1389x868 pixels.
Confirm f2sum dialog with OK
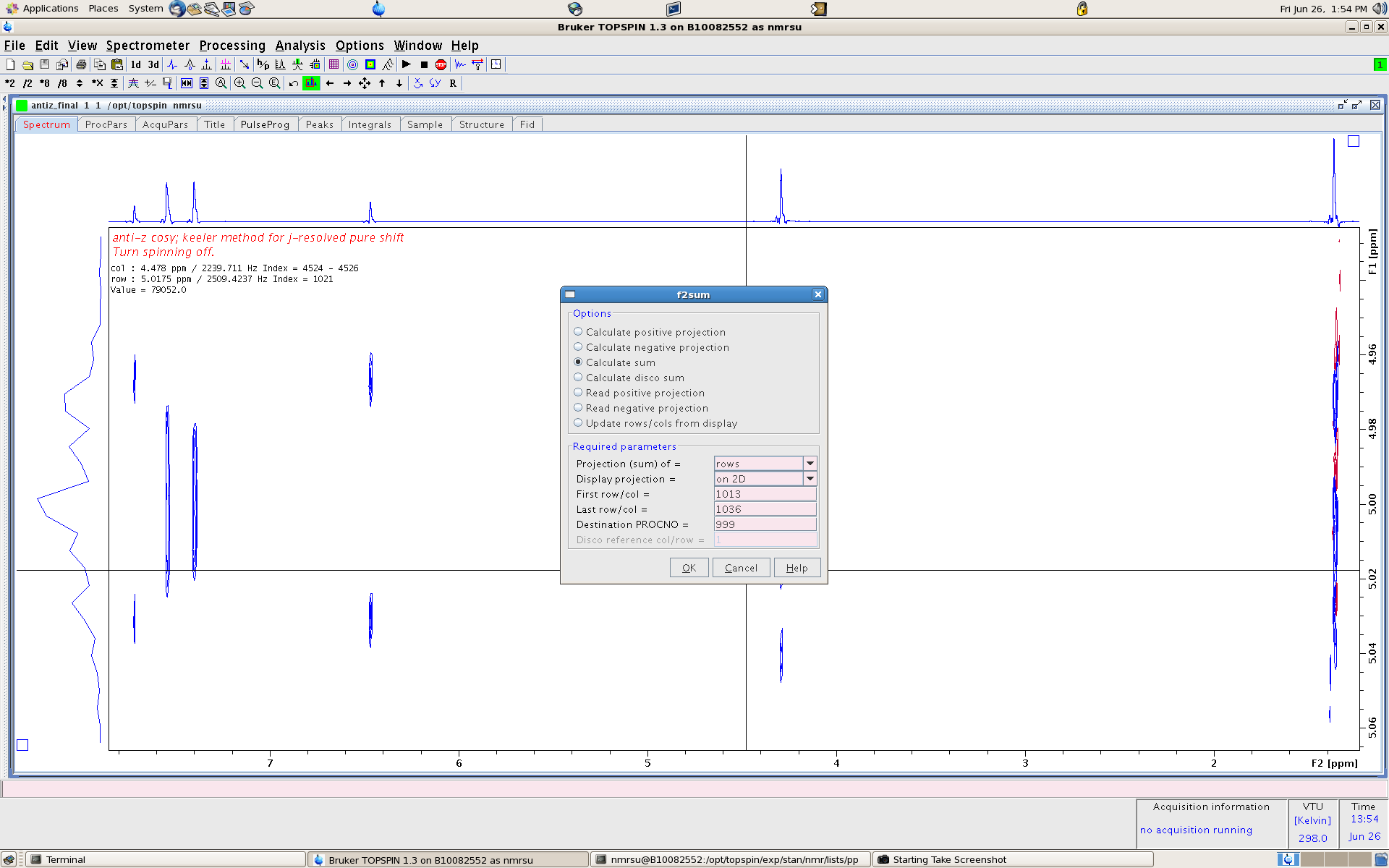(x=689, y=568)
